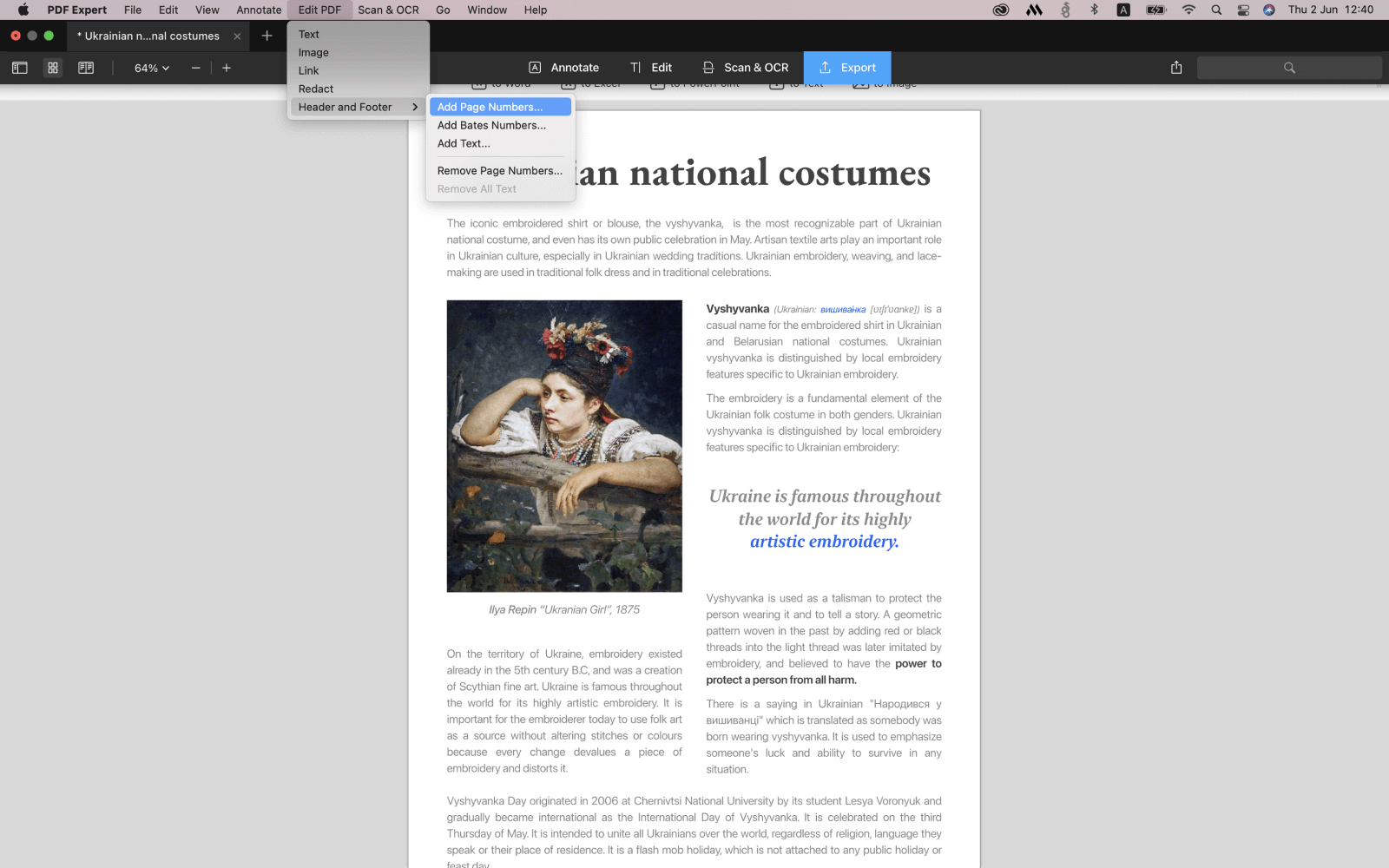The width and height of the screenshot is (1389, 868).
Task: Switch to thumbnail grid view
Action: 53,68
